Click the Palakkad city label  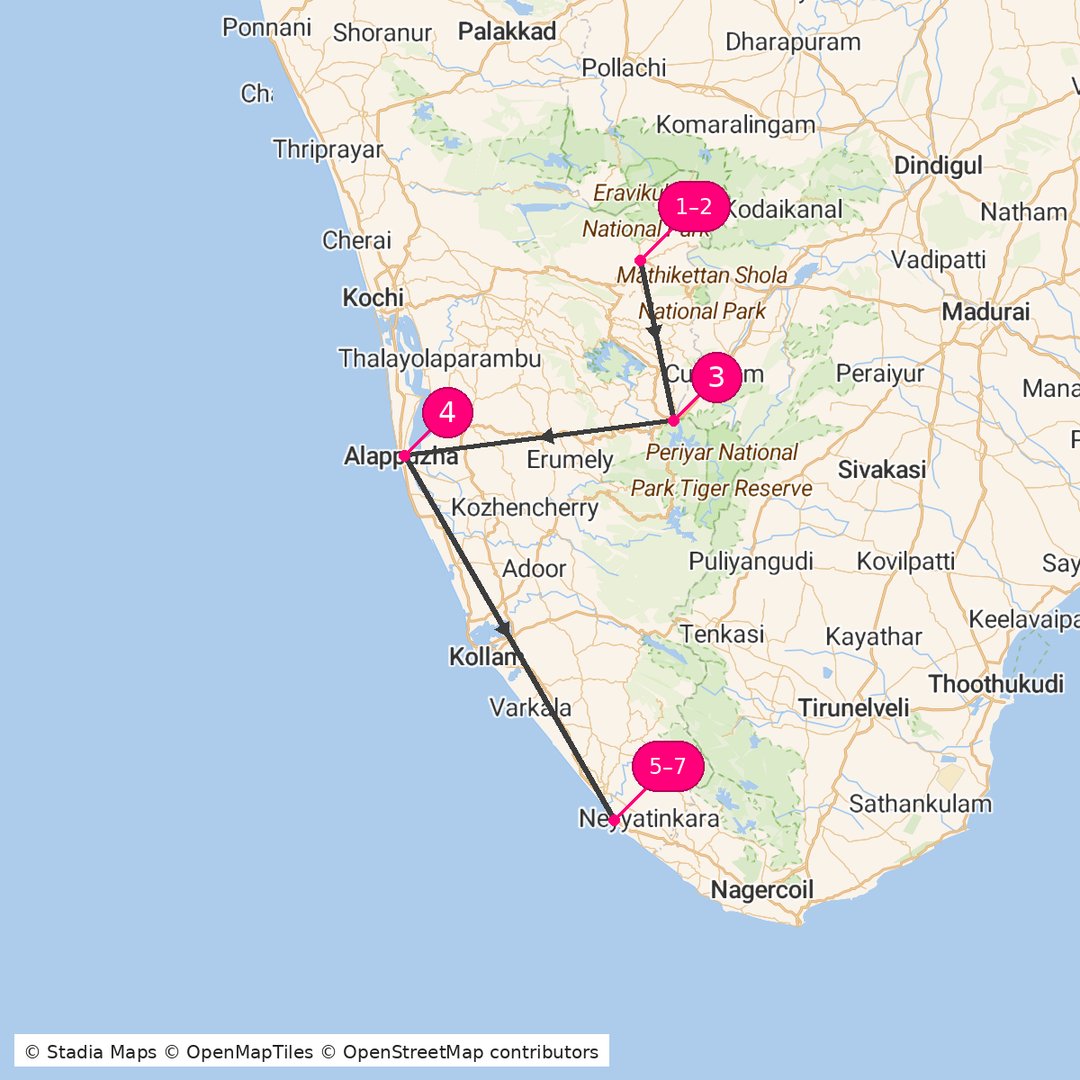(x=507, y=31)
